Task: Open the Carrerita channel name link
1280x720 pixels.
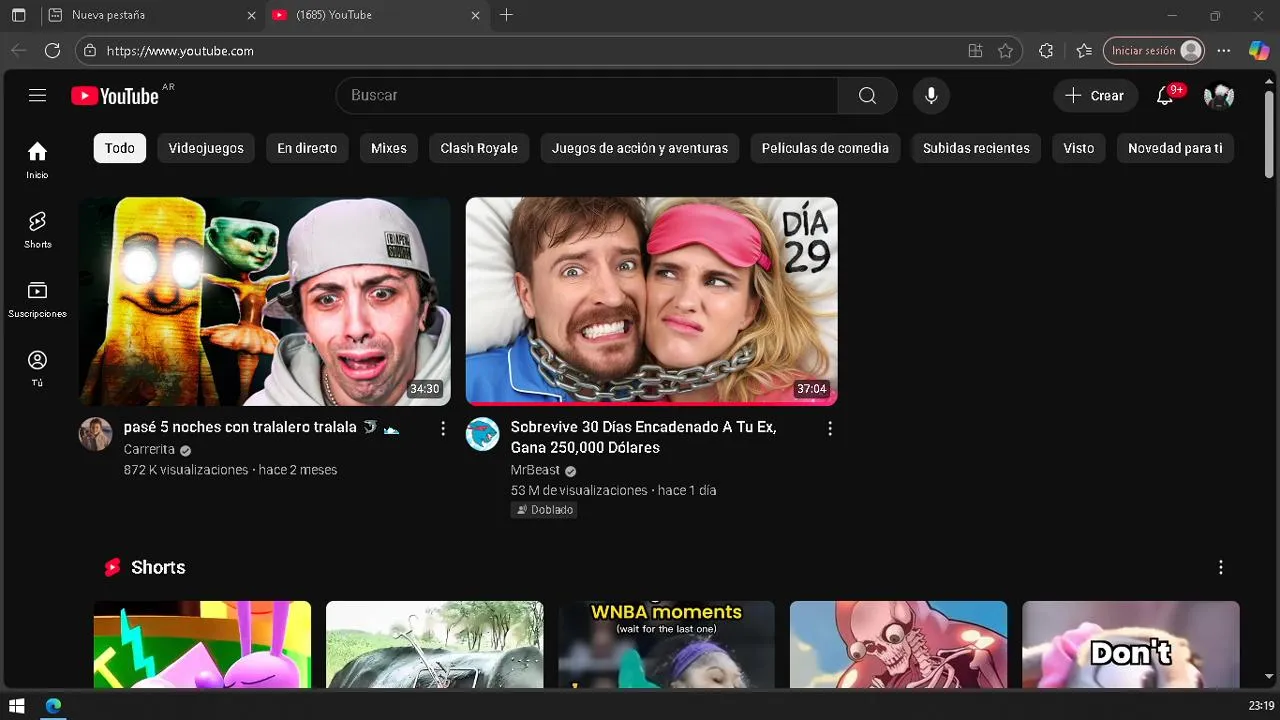Action: pyautogui.click(x=149, y=449)
